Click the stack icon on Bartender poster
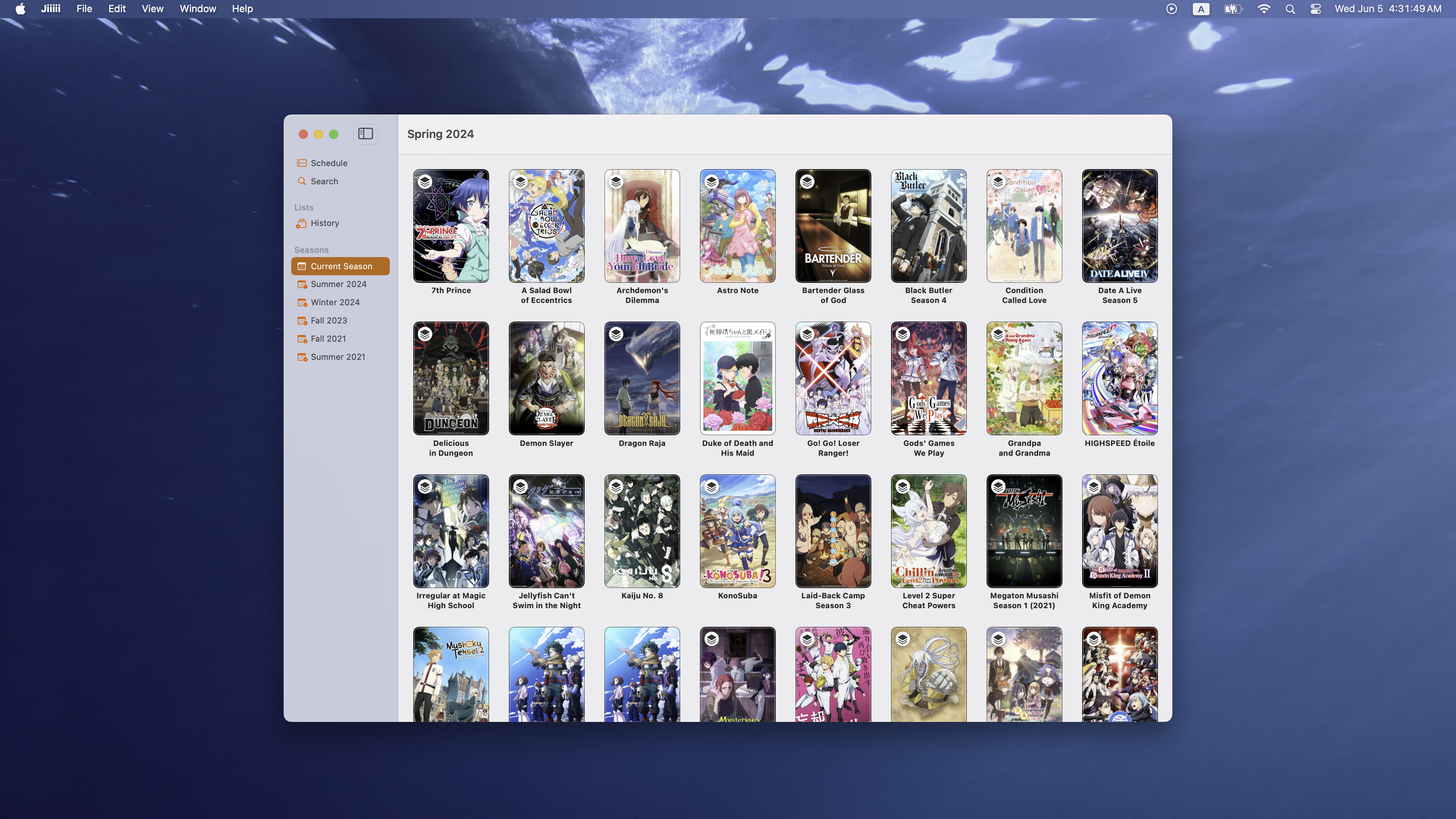This screenshot has height=819, width=1456. (807, 182)
